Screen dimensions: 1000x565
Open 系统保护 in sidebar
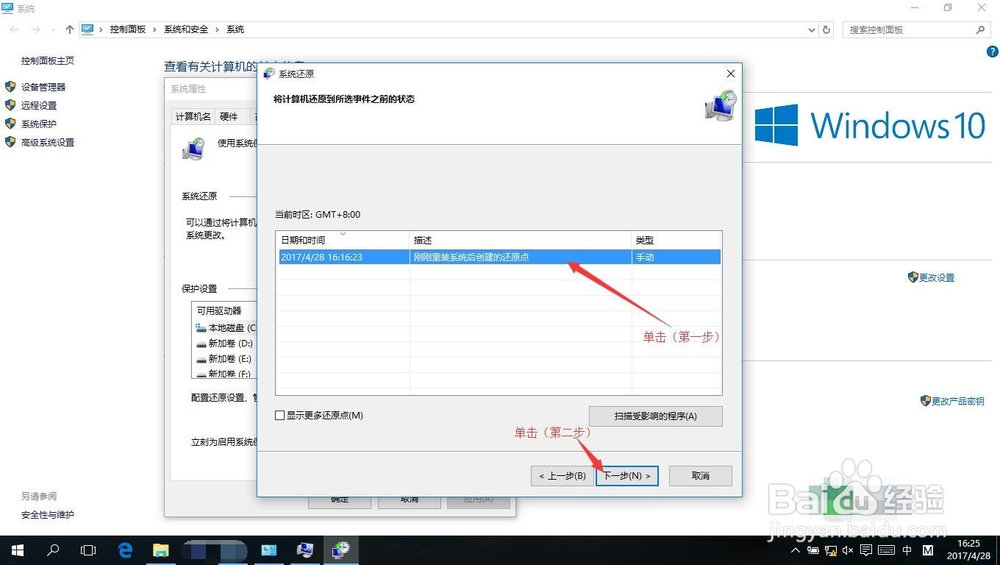click(x=38, y=124)
